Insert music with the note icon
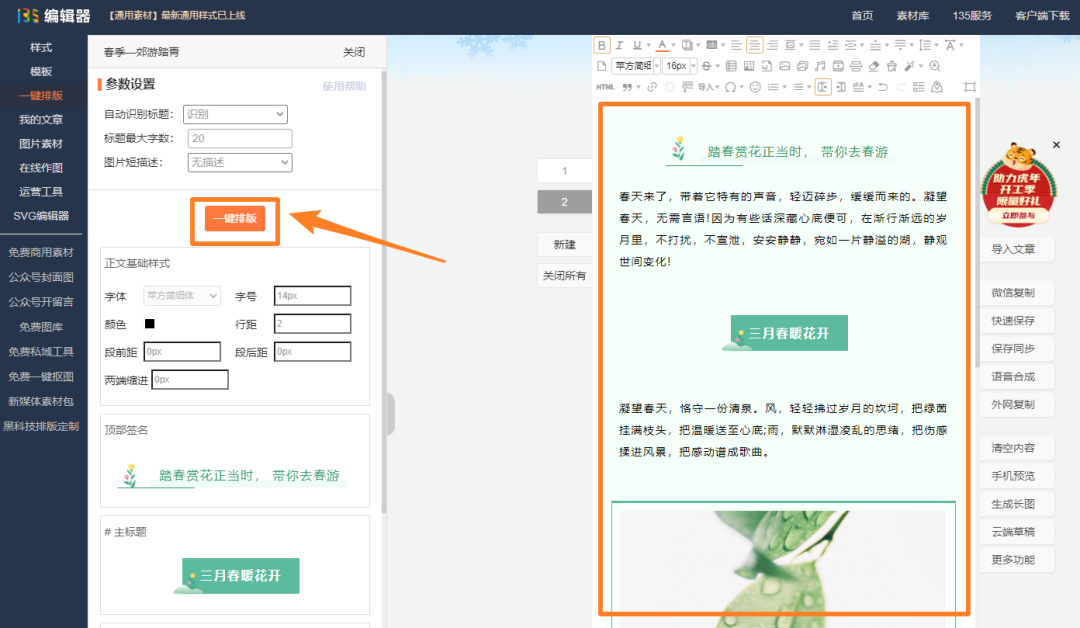1080x628 pixels. [820, 66]
